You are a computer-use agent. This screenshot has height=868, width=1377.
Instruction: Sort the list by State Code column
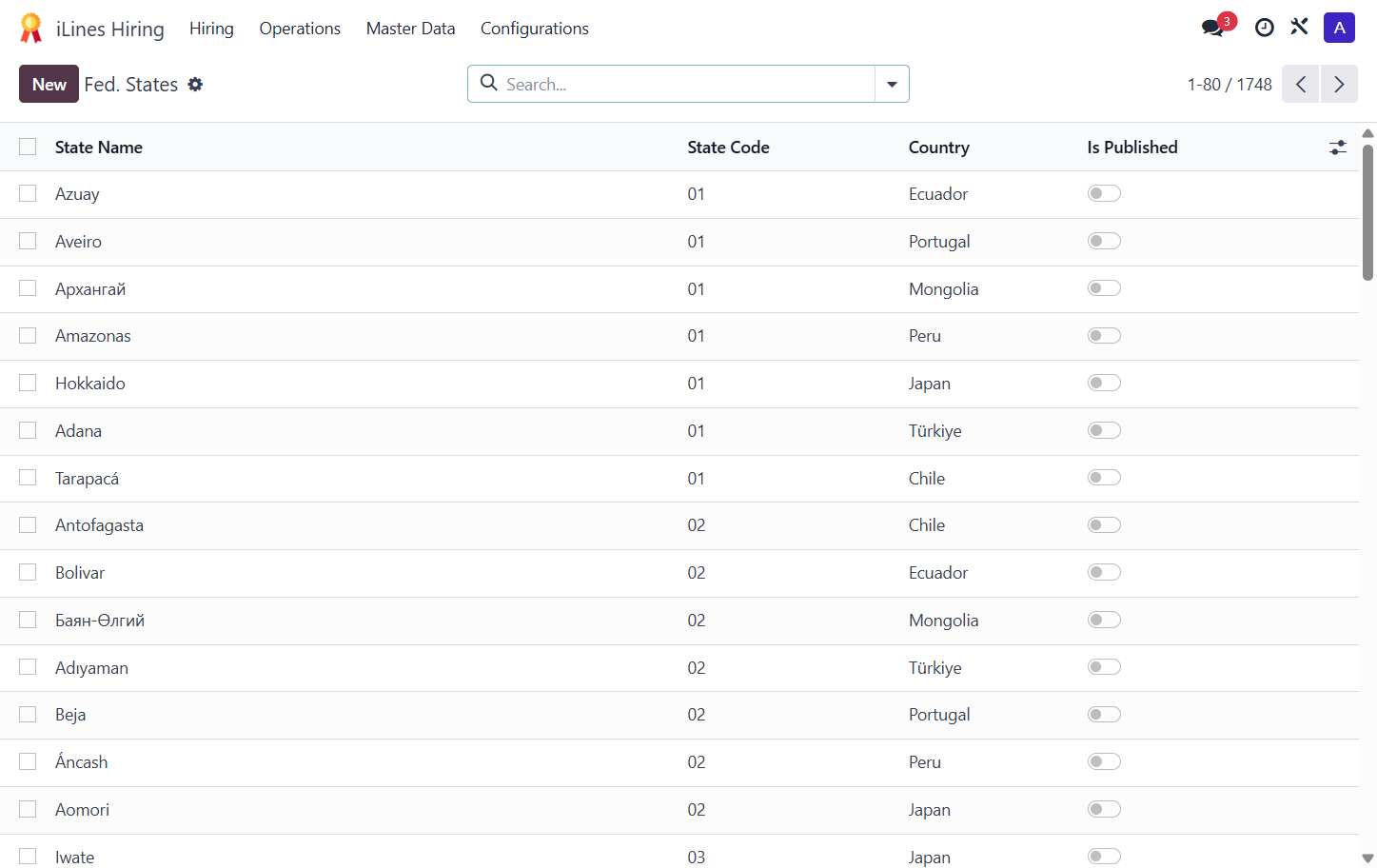tap(729, 148)
